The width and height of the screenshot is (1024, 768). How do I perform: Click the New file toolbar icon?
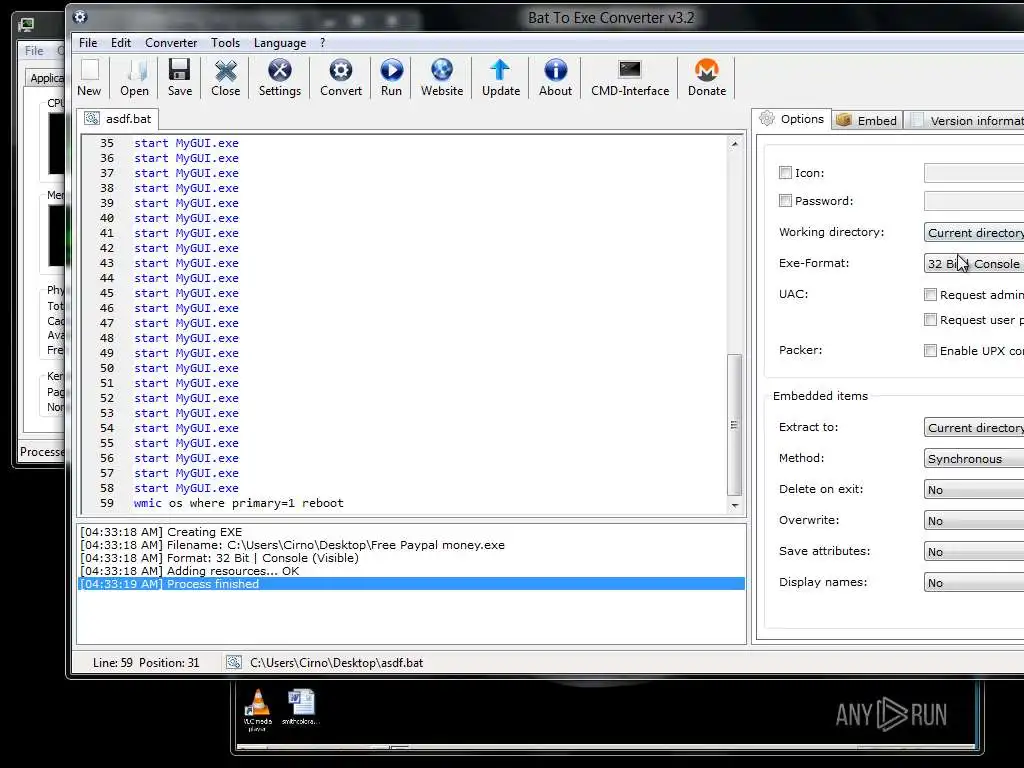click(x=89, y=70)
